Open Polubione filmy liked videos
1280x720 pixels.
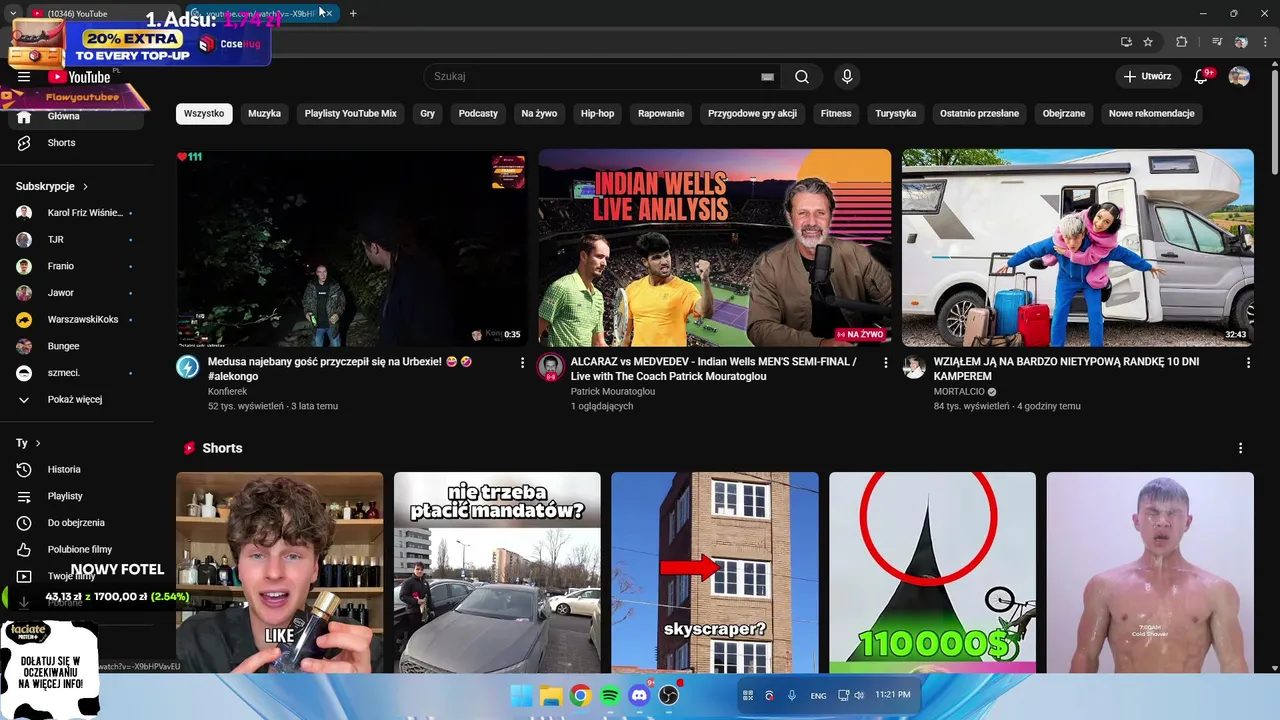pos(77,550)
